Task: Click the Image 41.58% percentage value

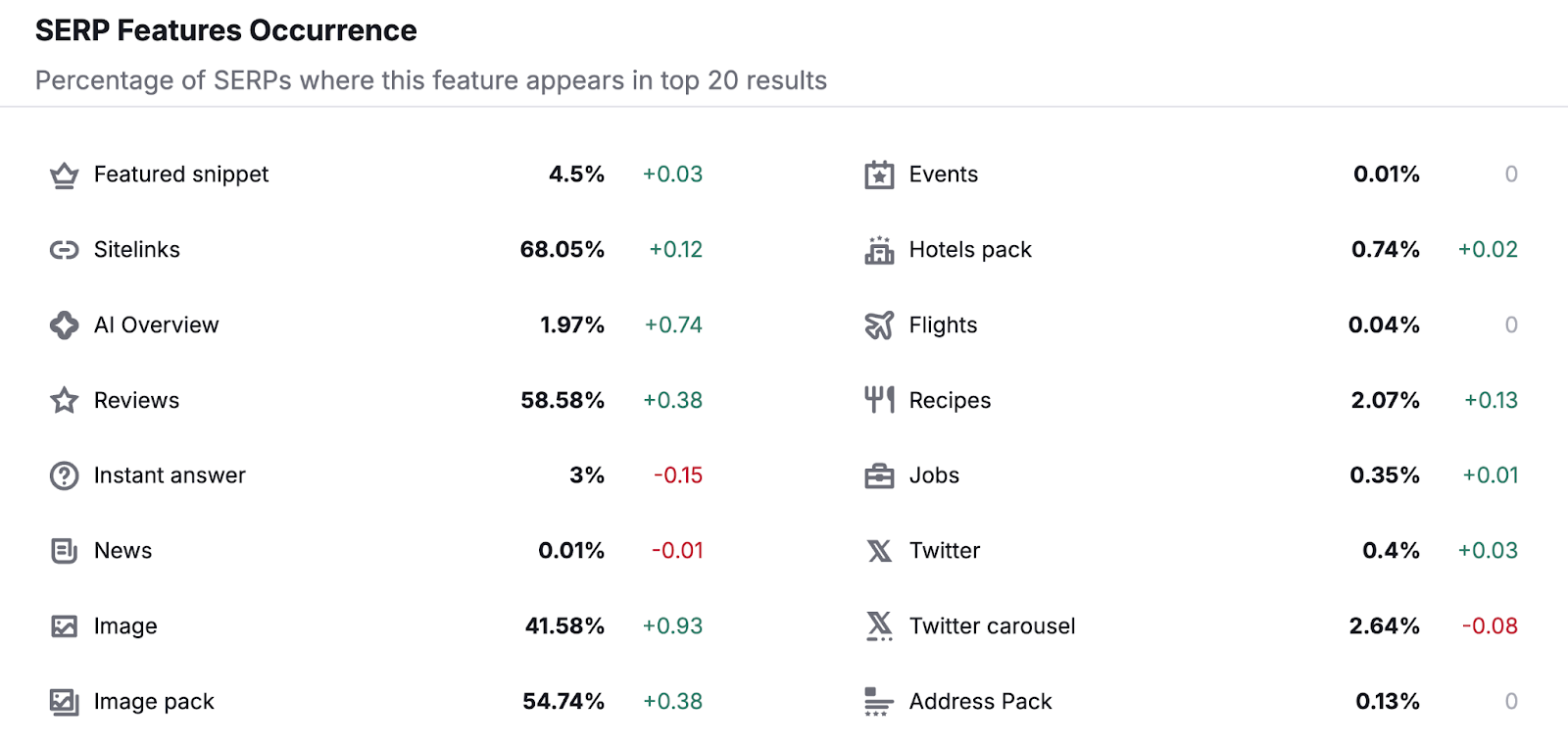Action: tap(564, 625)
